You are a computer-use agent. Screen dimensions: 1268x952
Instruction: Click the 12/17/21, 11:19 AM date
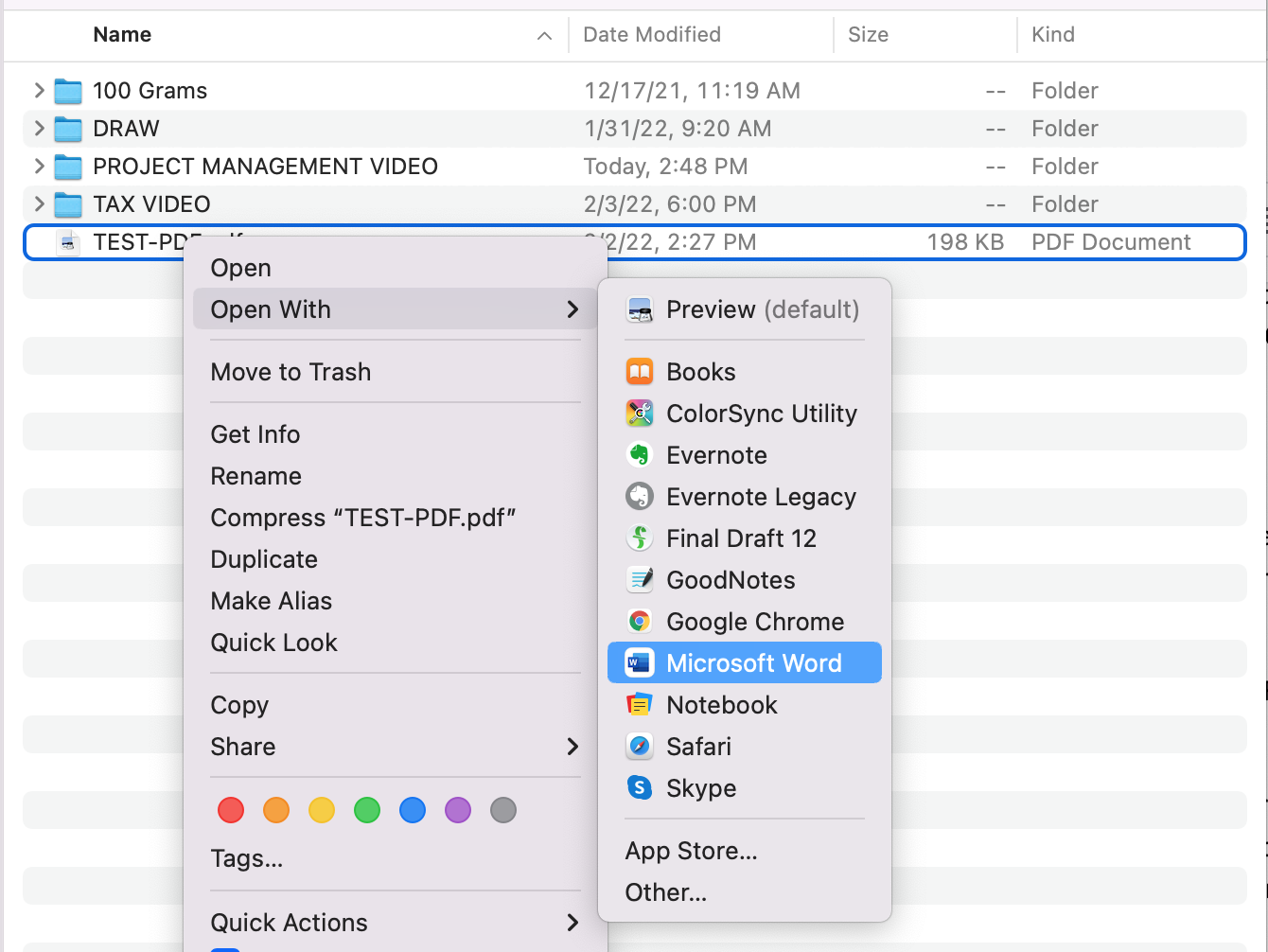point(692,91)
